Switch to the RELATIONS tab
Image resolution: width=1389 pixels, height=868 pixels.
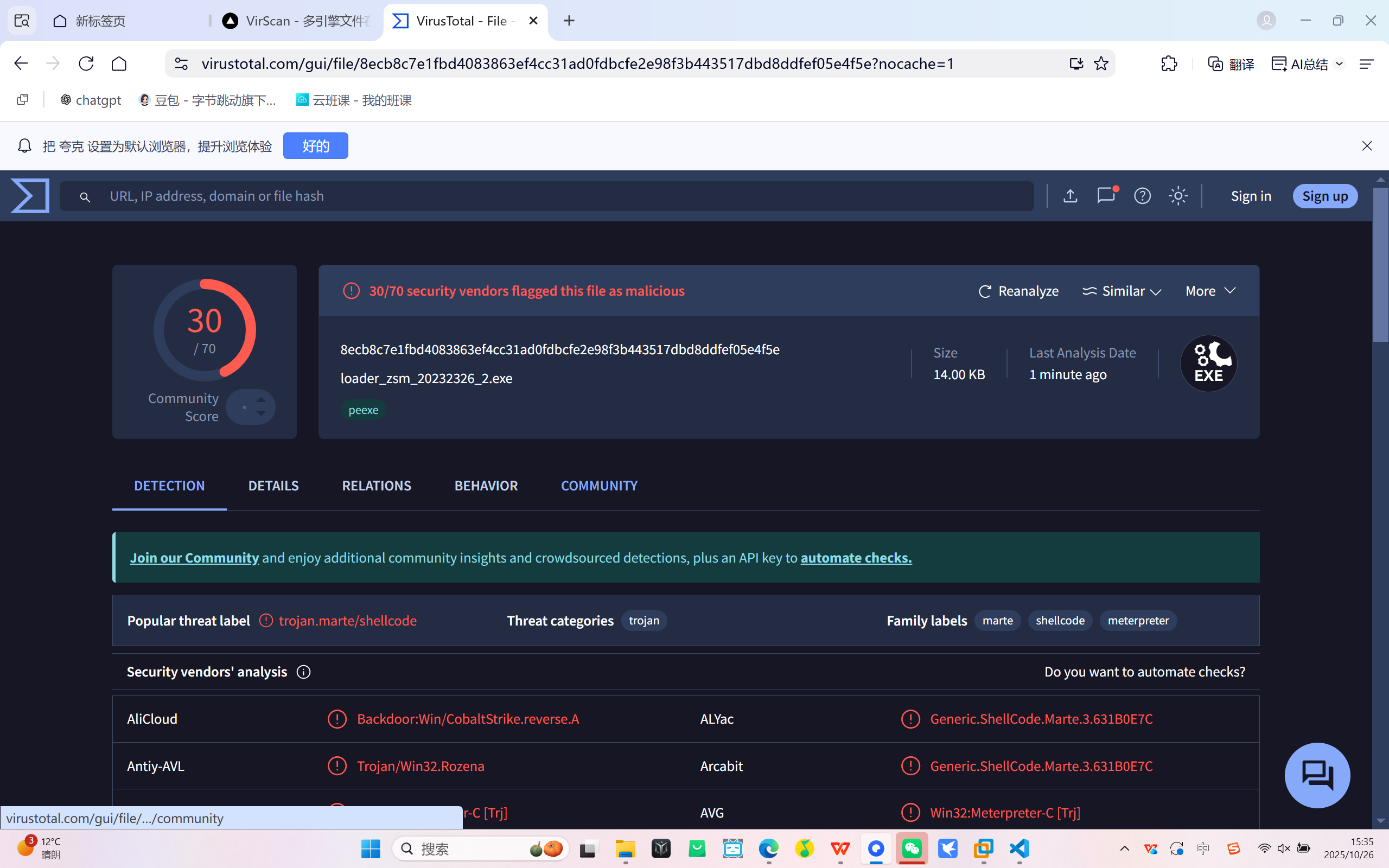[x=377, y=486]
